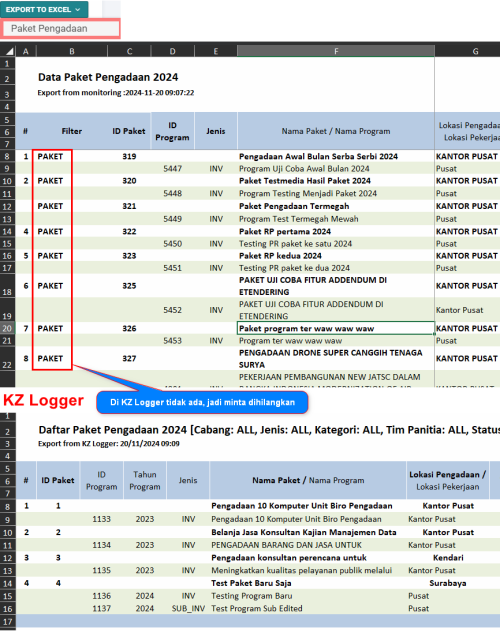Click 'PENGADAAN DRONE SUPER CANGGIH TENAGA SURYA'
Screen dimensions: 500x639
pos(330,359)
